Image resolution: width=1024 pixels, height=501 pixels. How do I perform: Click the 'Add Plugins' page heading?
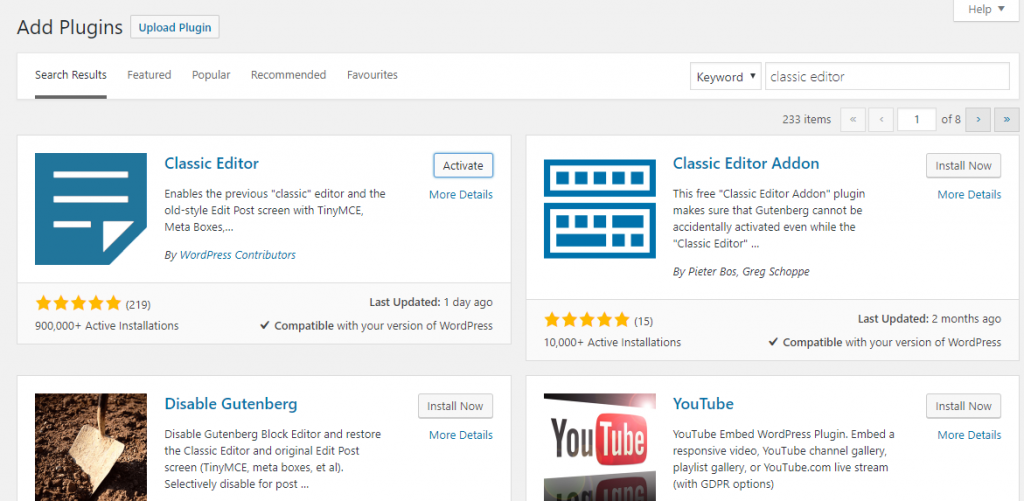70,27
